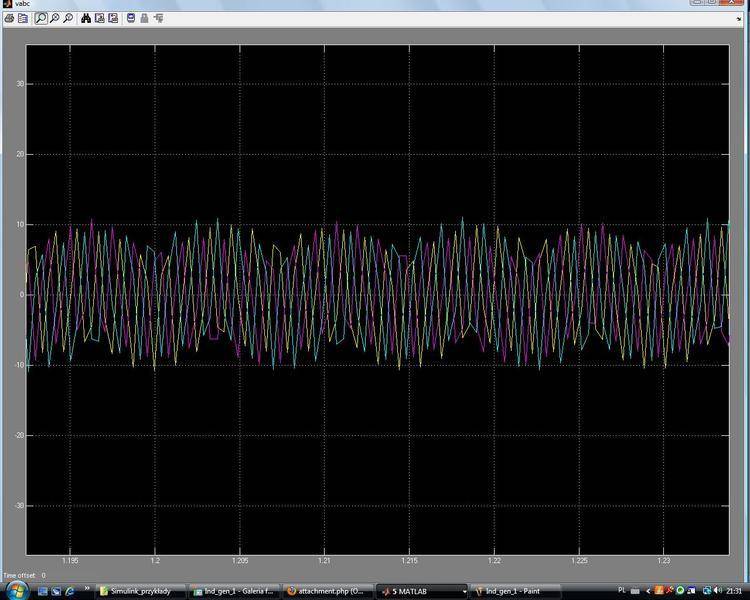750x600 pixels.
Task: Click the lock axes selection icon
Action: [x=144, y=18]
